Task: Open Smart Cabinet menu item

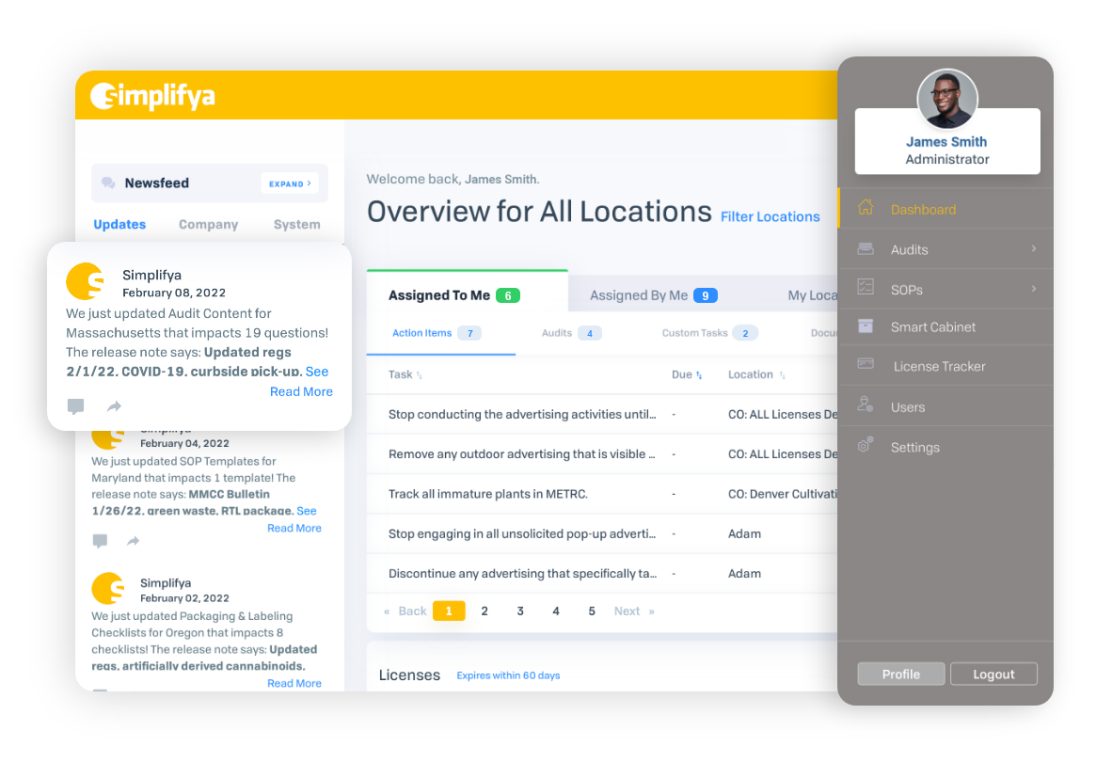Action: click(946, 326)
